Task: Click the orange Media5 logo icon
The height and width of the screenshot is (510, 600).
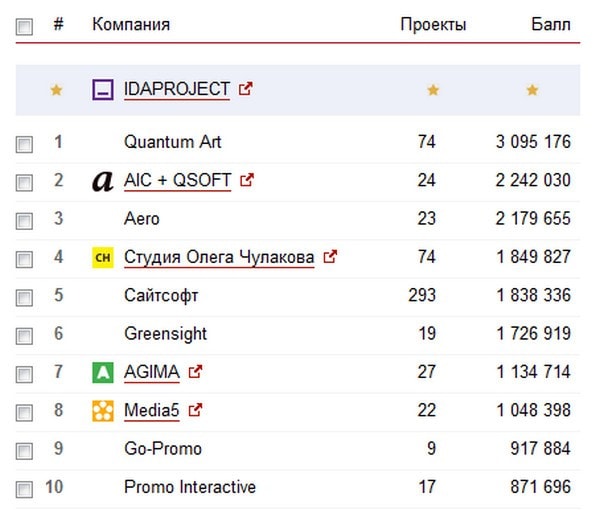Action: pyautogui.click(x=102, y=411)
